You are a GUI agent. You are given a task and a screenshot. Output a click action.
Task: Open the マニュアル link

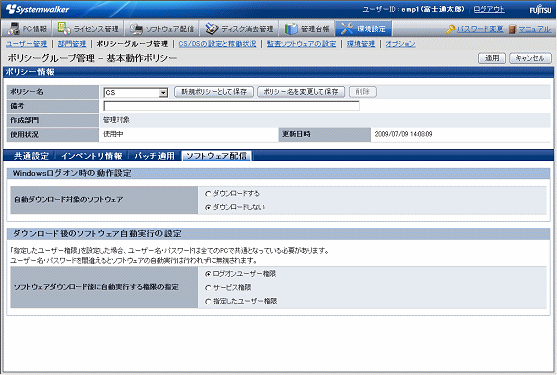(534, 29)
